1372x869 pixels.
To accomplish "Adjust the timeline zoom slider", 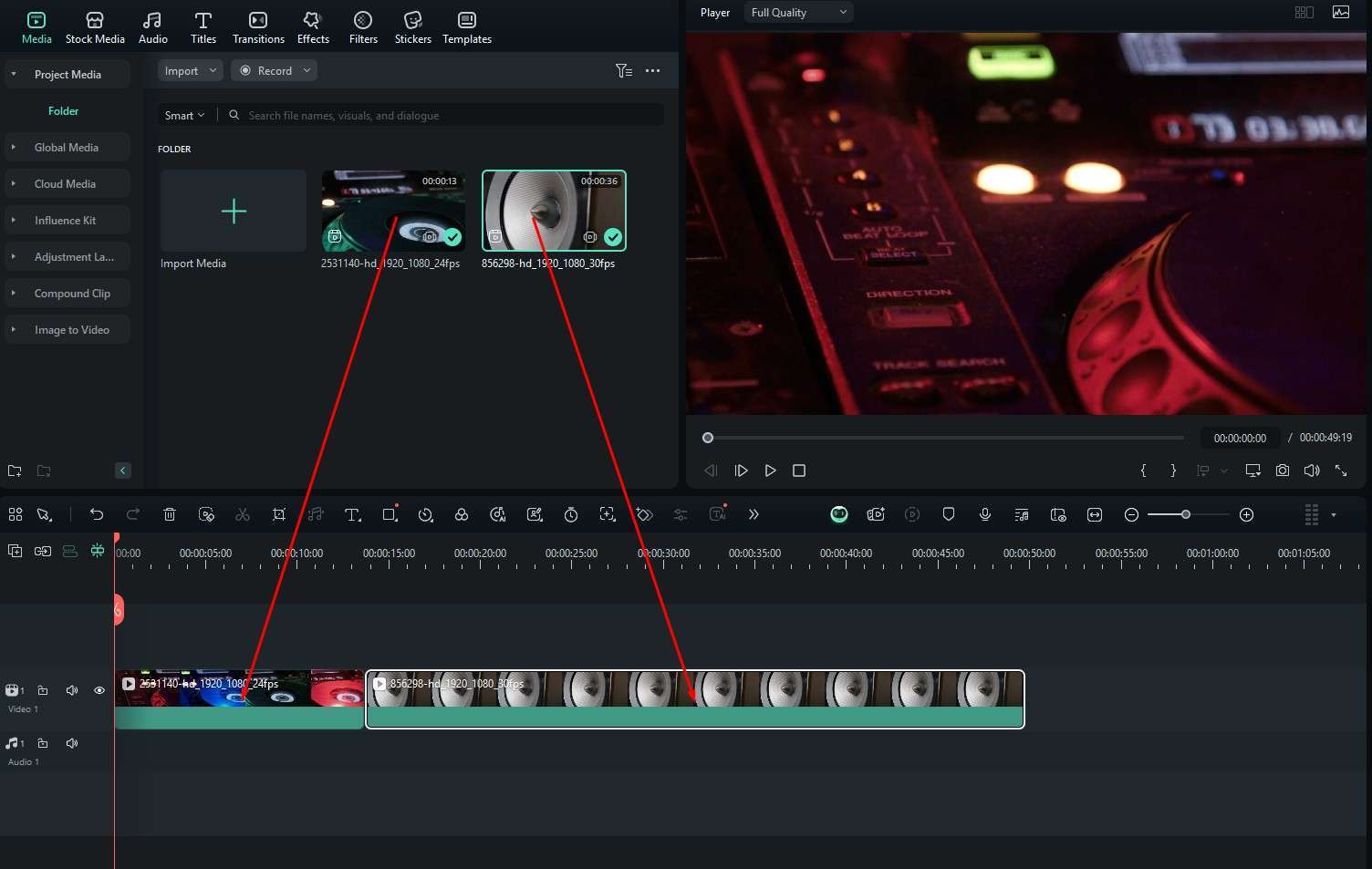I will pyautogui.click(x=1186, y=514).
